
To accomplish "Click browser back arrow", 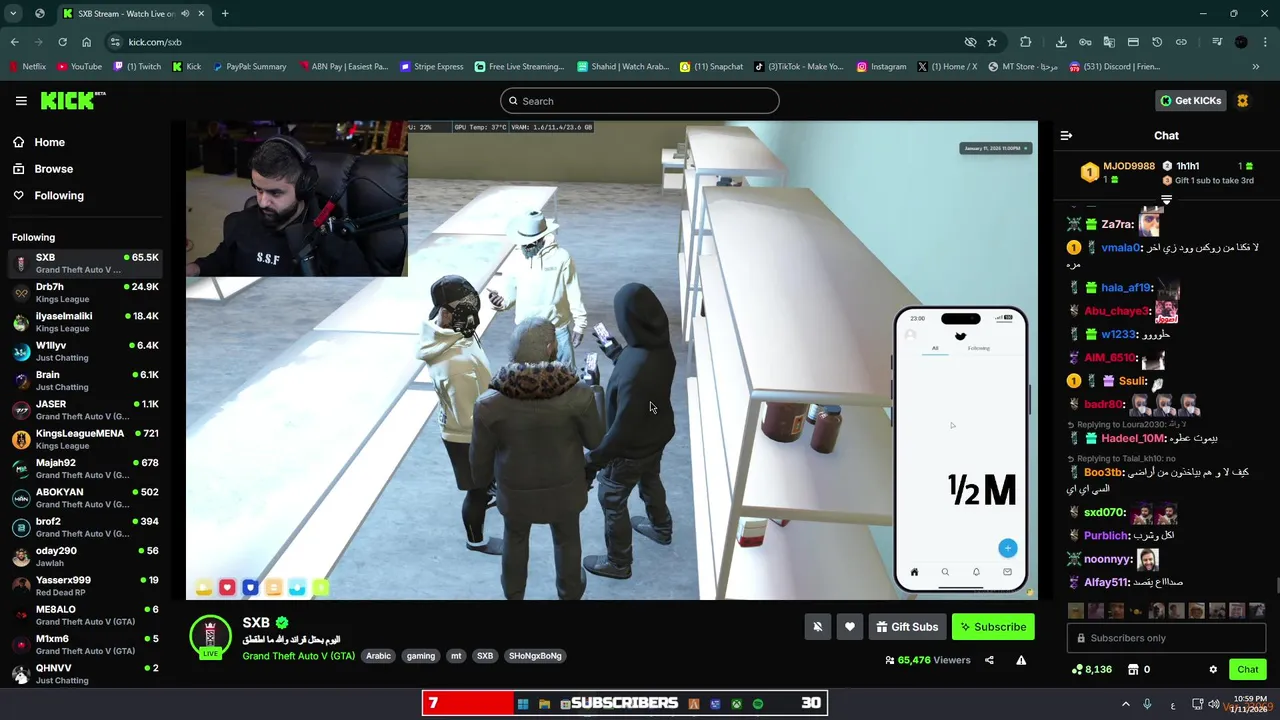I will 14,42.
